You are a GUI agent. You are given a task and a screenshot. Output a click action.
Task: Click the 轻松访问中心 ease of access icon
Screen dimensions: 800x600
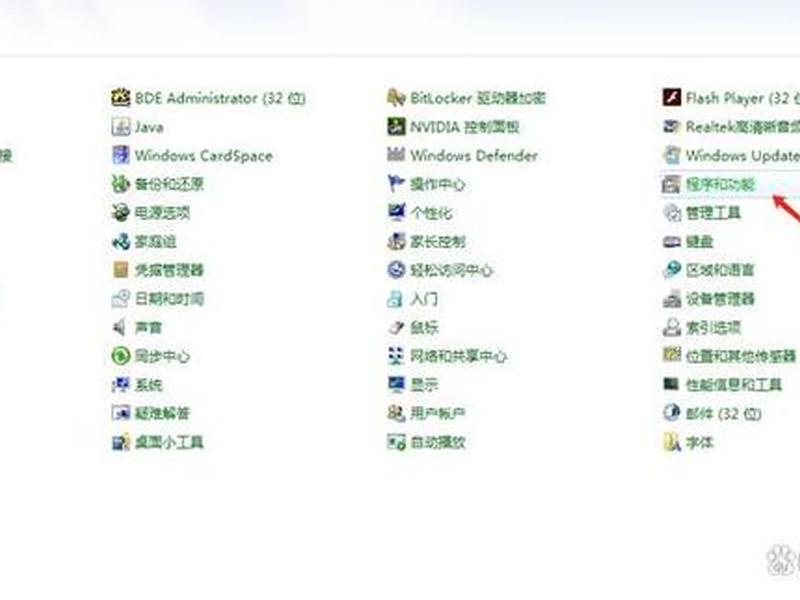coord(396,269)
